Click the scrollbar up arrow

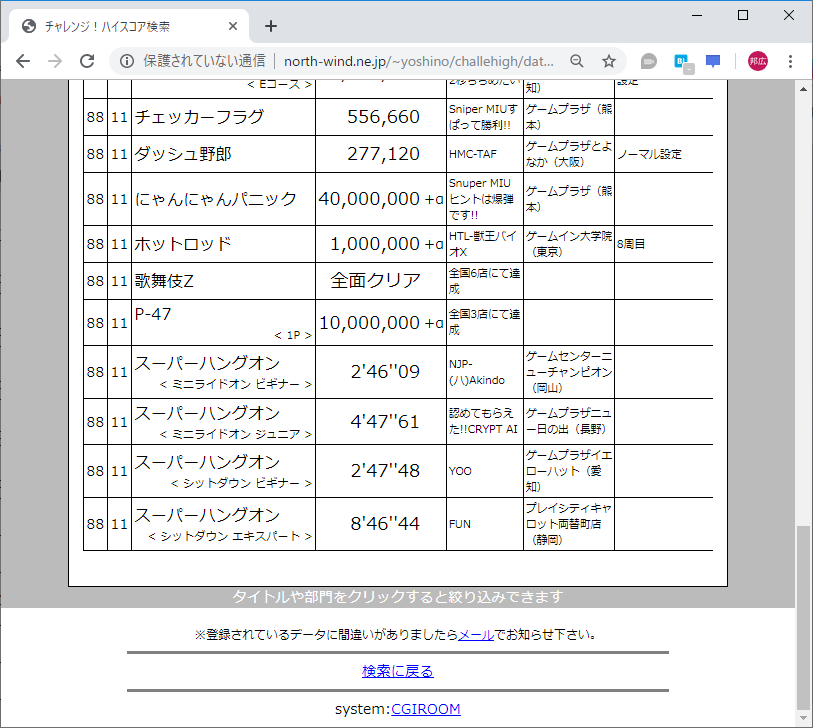[804, 87]
